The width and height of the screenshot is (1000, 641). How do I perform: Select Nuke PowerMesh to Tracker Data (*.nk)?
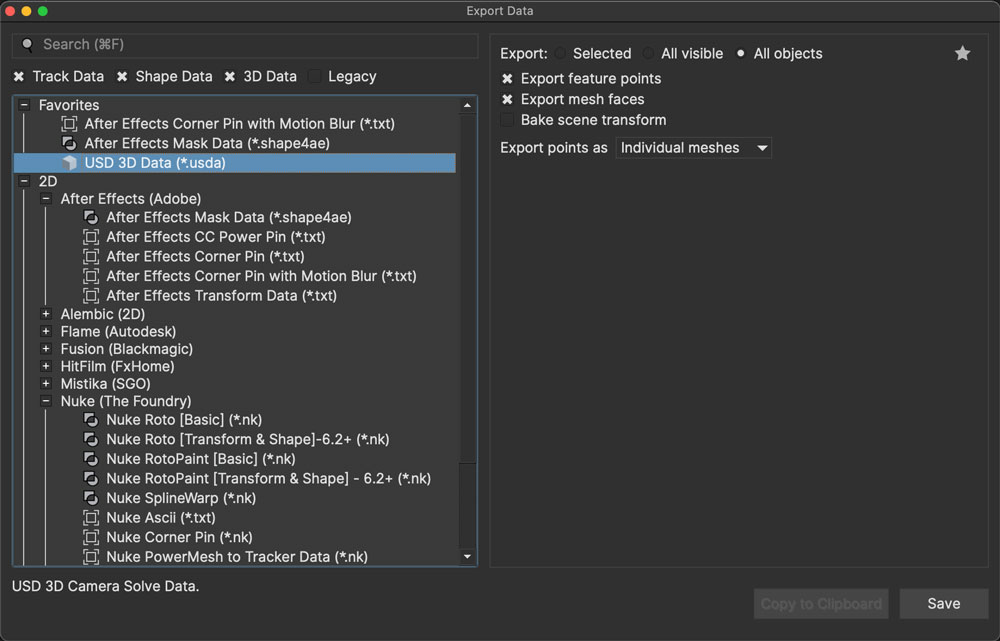tap(237, 557)
